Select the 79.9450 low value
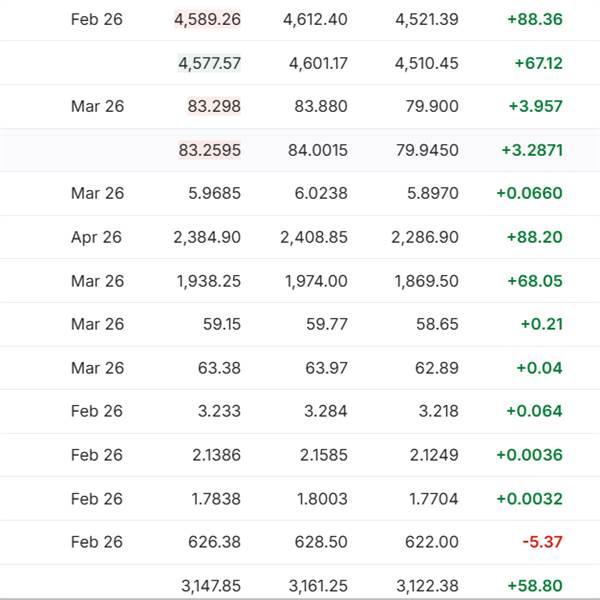Viewport: 600px width, 600px height. click(426, 150)
